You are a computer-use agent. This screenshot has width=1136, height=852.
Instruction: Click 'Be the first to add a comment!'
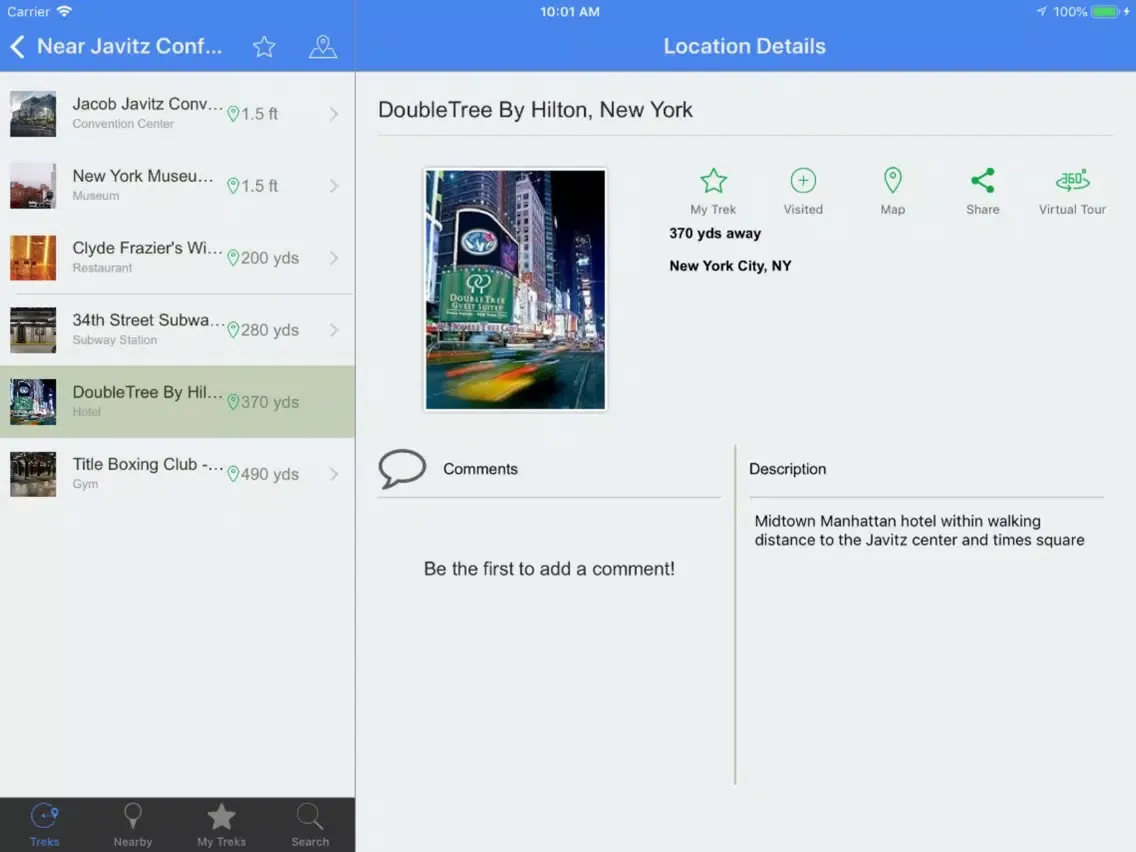point(549,569)
